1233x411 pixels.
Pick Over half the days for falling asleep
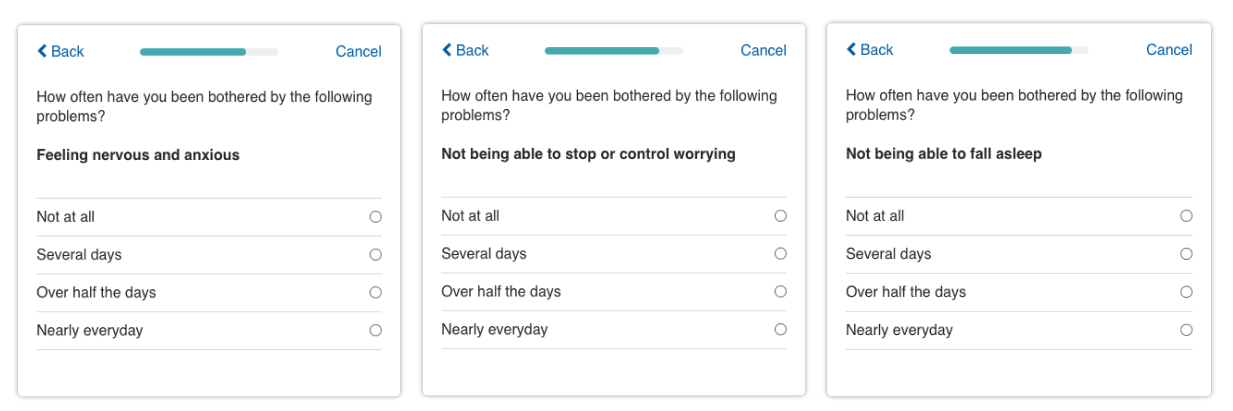click(1186, 292)
